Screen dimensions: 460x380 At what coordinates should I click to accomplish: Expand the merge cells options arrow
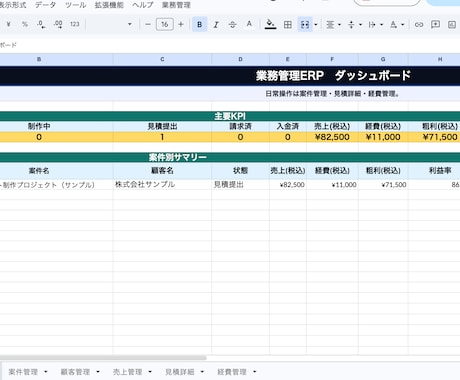[x=316, y=24]
